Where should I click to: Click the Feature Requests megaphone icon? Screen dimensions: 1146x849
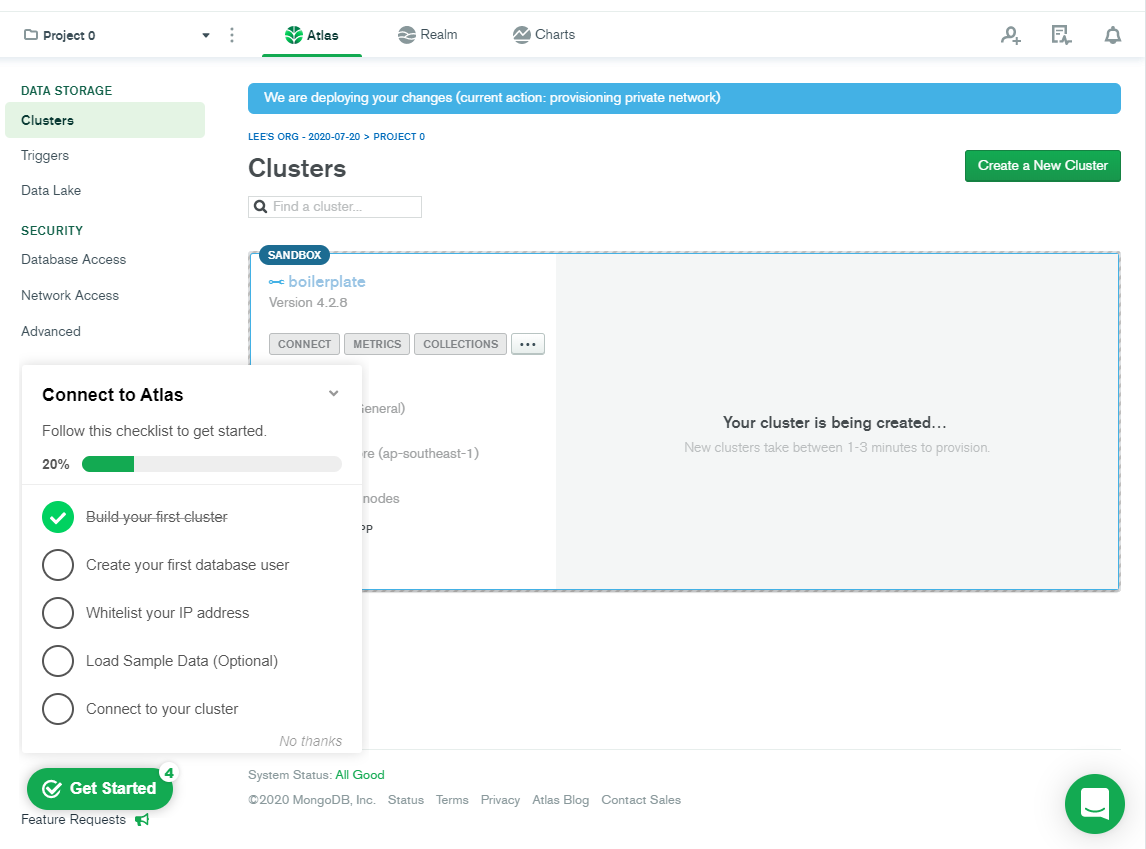pos(142,820)
